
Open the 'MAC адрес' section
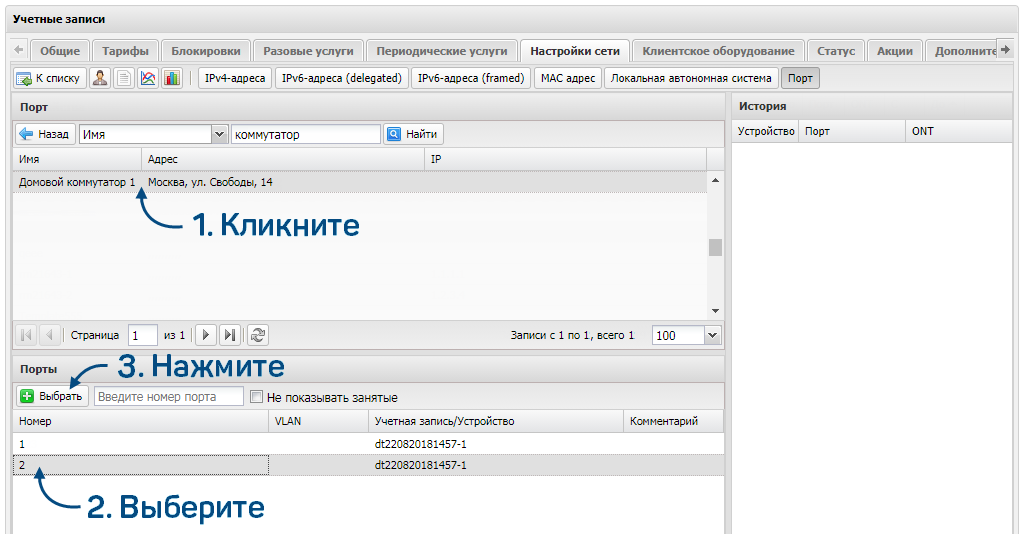pyautogui.click(x=568, y=78)
